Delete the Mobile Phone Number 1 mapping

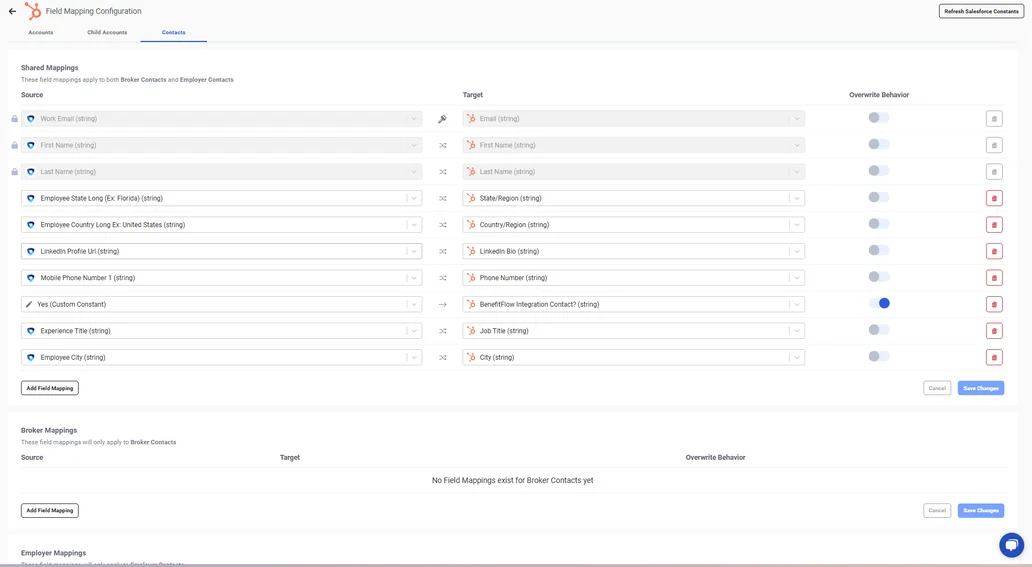point(994,278)
